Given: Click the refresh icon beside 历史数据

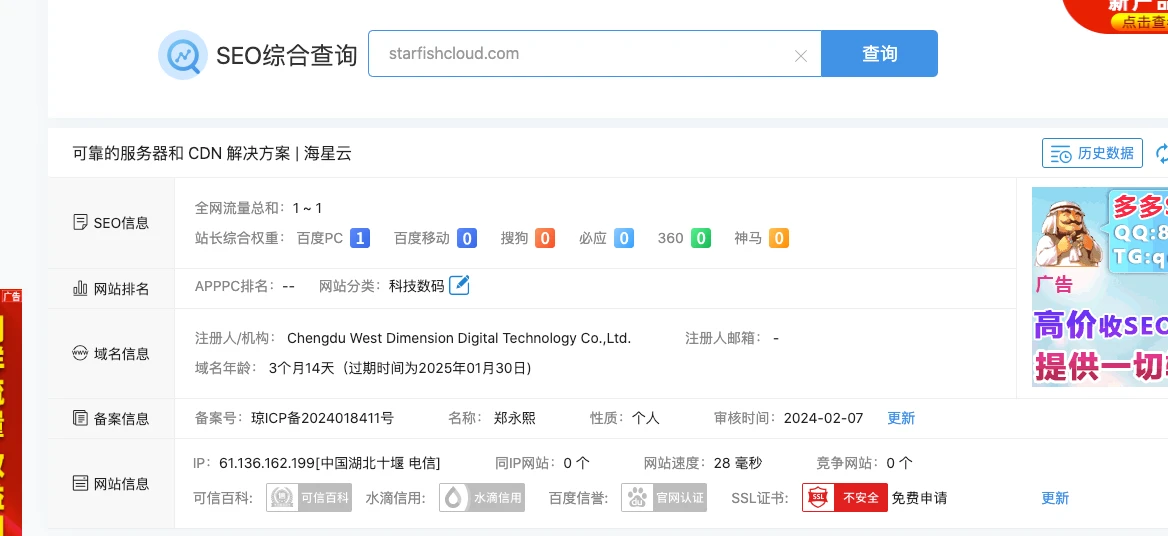Looking at the screenshot, I should point(1162,153).
